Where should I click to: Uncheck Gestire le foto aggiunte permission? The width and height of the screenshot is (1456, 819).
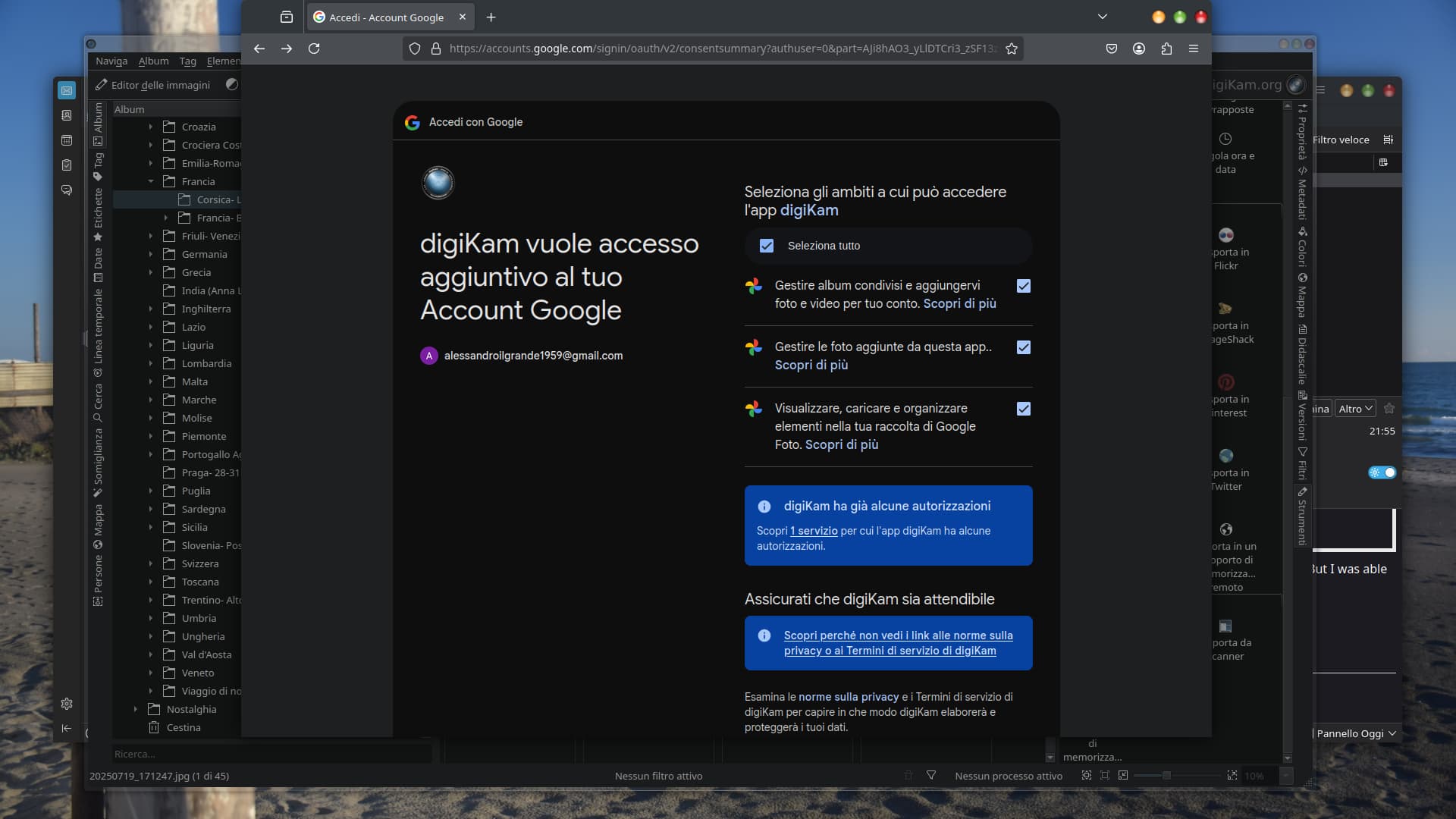pos(1024,347)
